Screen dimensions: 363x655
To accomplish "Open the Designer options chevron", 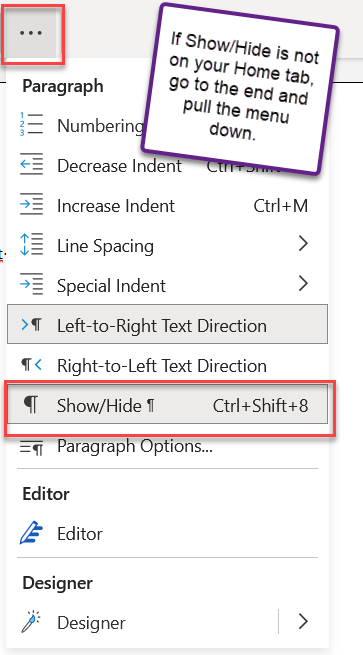I will coord(304,621).
